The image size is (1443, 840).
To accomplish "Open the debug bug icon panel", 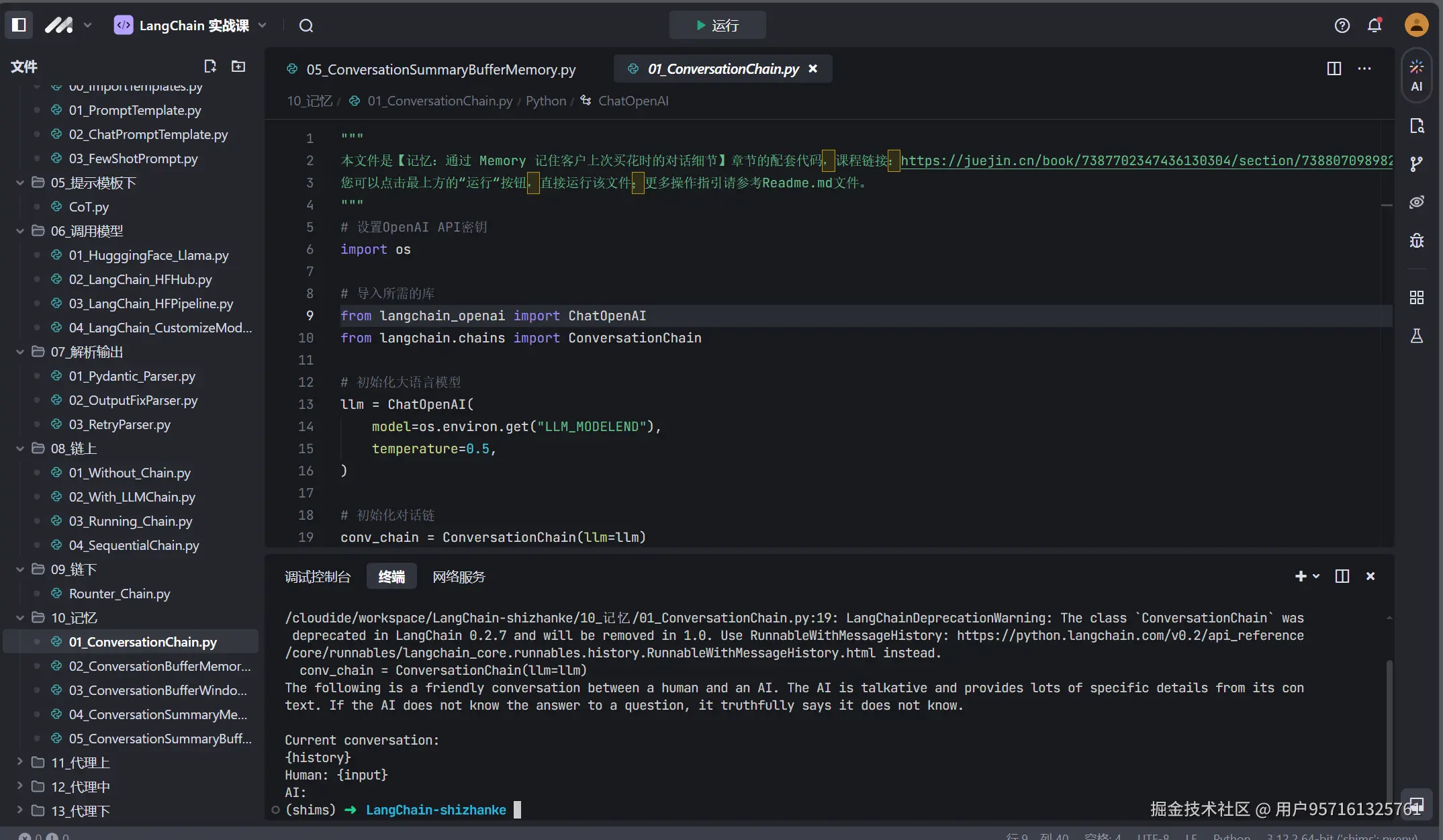I will coord(1416,240).
